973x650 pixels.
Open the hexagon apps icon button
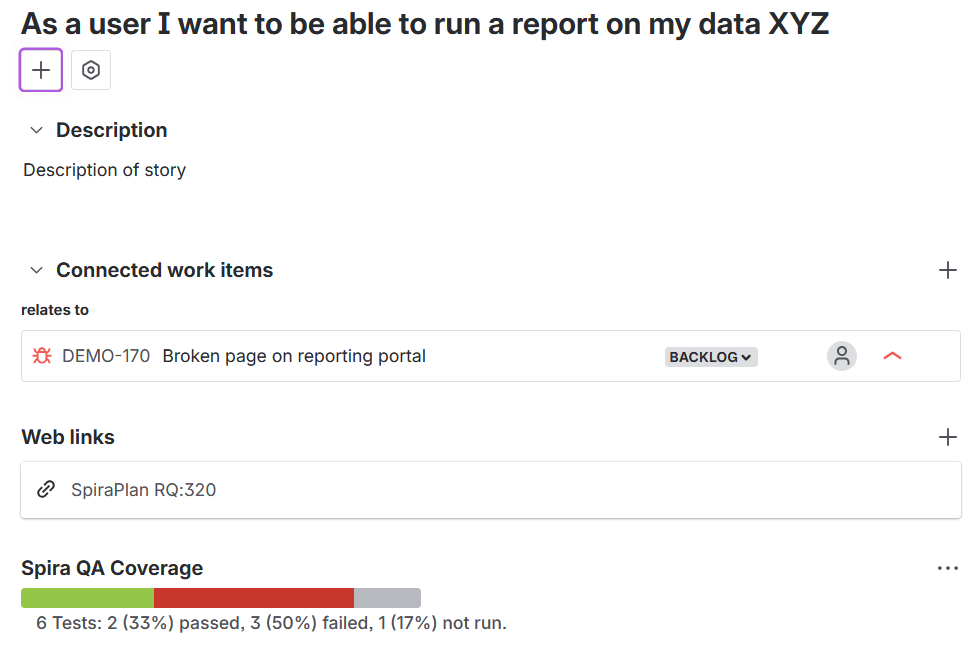tap(91, 70)
